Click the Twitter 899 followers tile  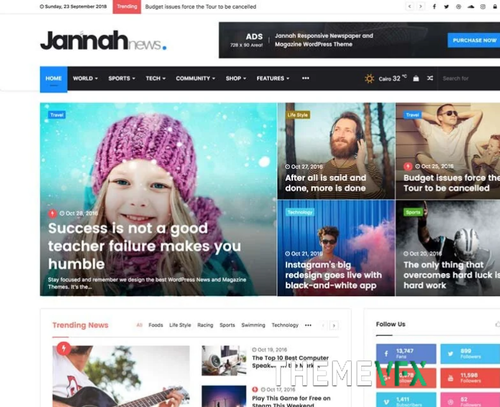470,354
